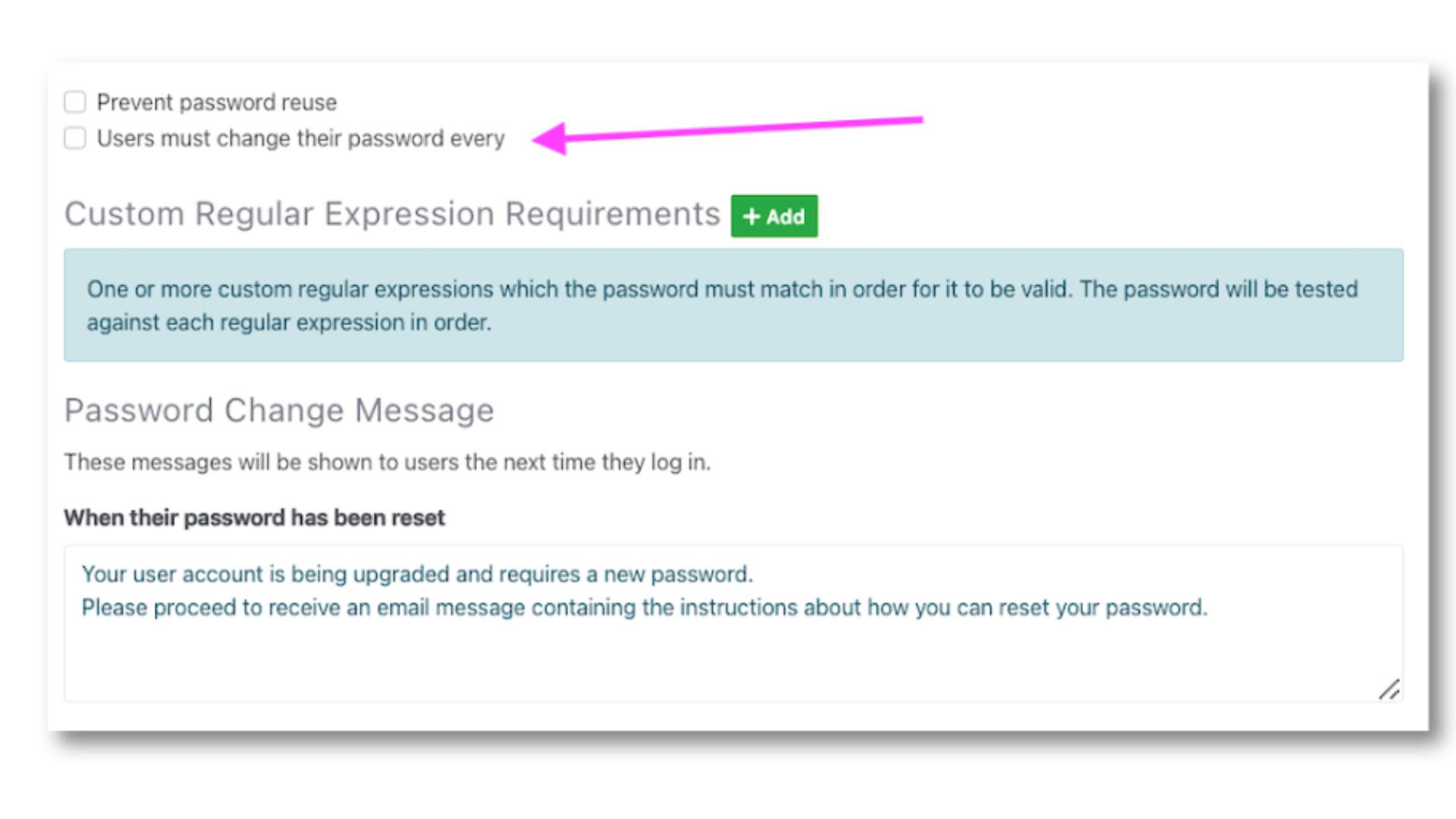
Task: Click the 'When their password has been reset' label
Action: click(254, 518)
